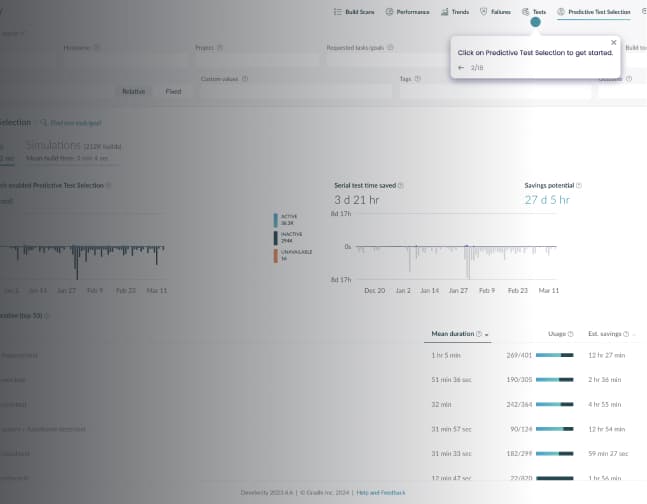Screen dimensions: 647x504
Task: Sort by Mean duration column arrow
Action: (486, 334)
